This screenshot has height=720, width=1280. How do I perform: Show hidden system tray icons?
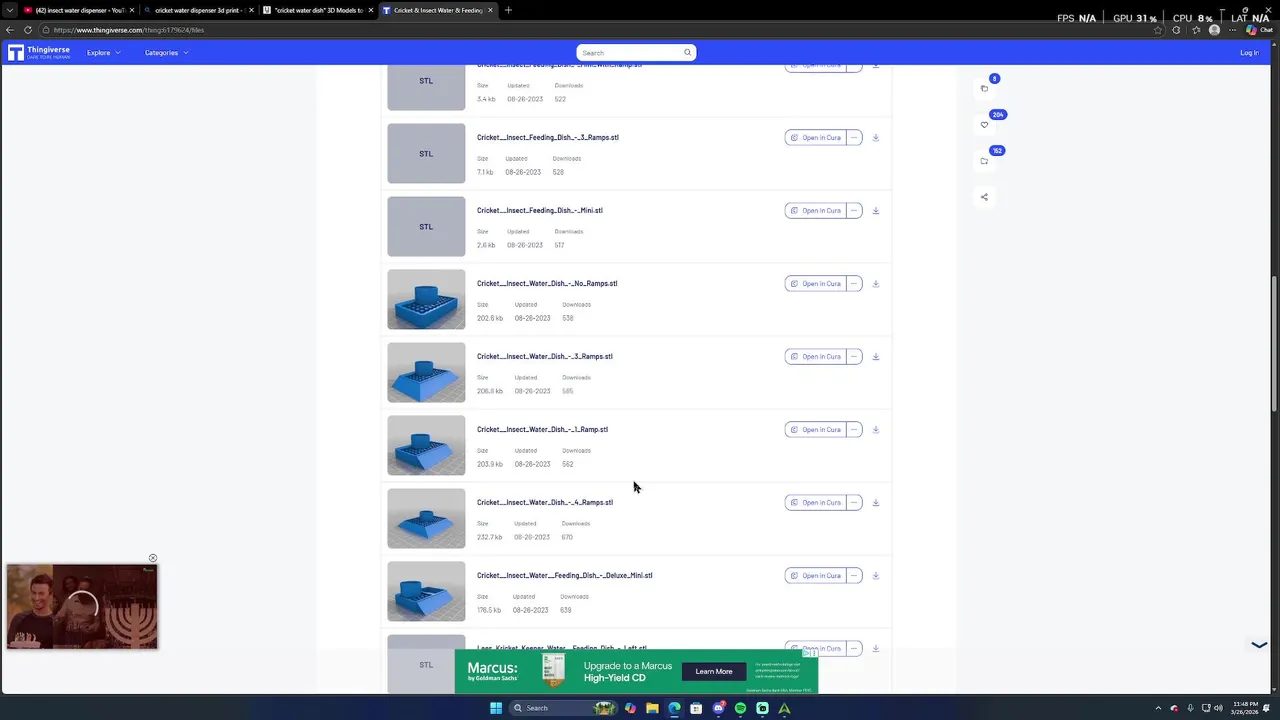[x=1158, y=708]
